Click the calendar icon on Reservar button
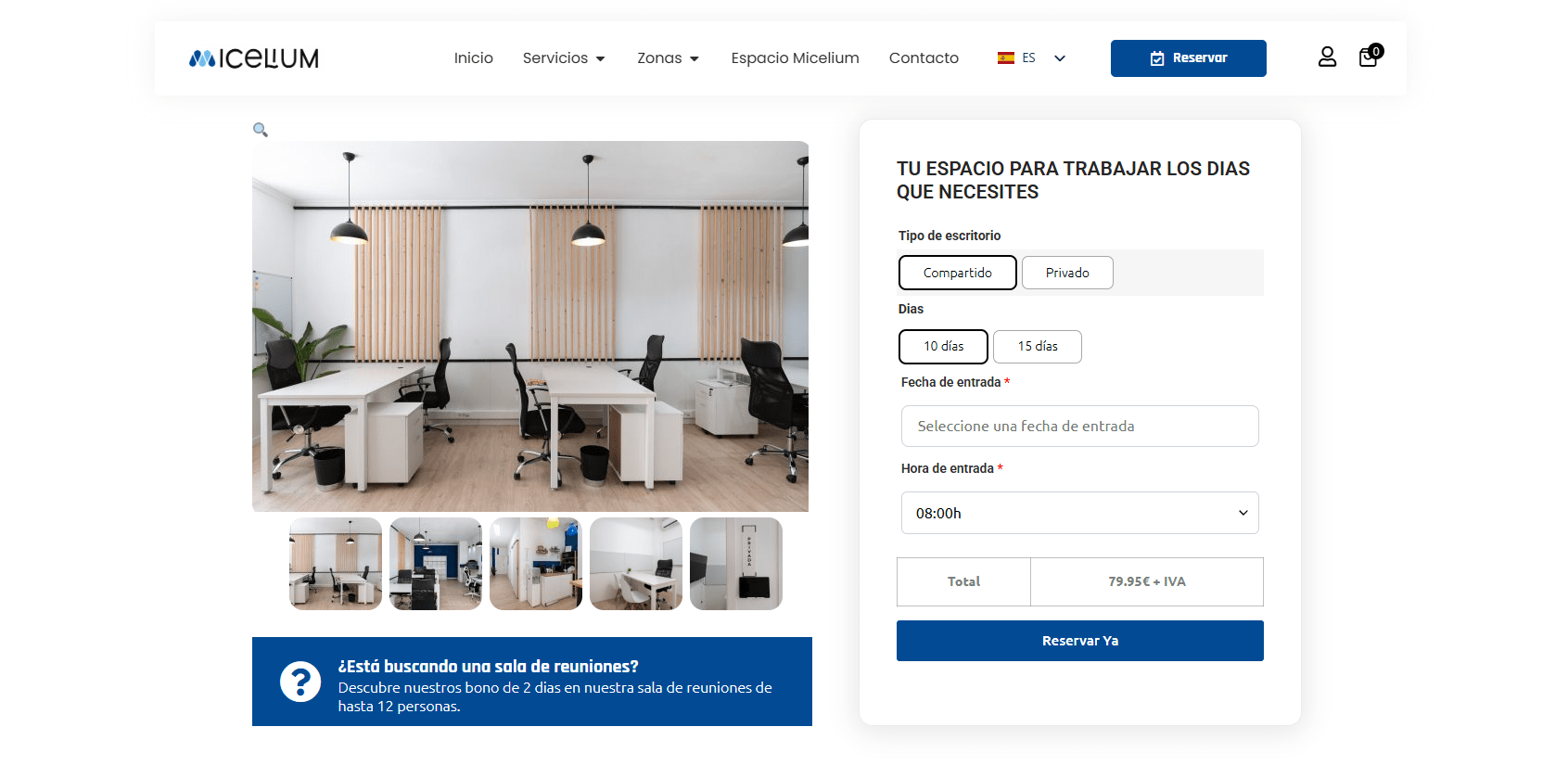 click(1157, 58)
